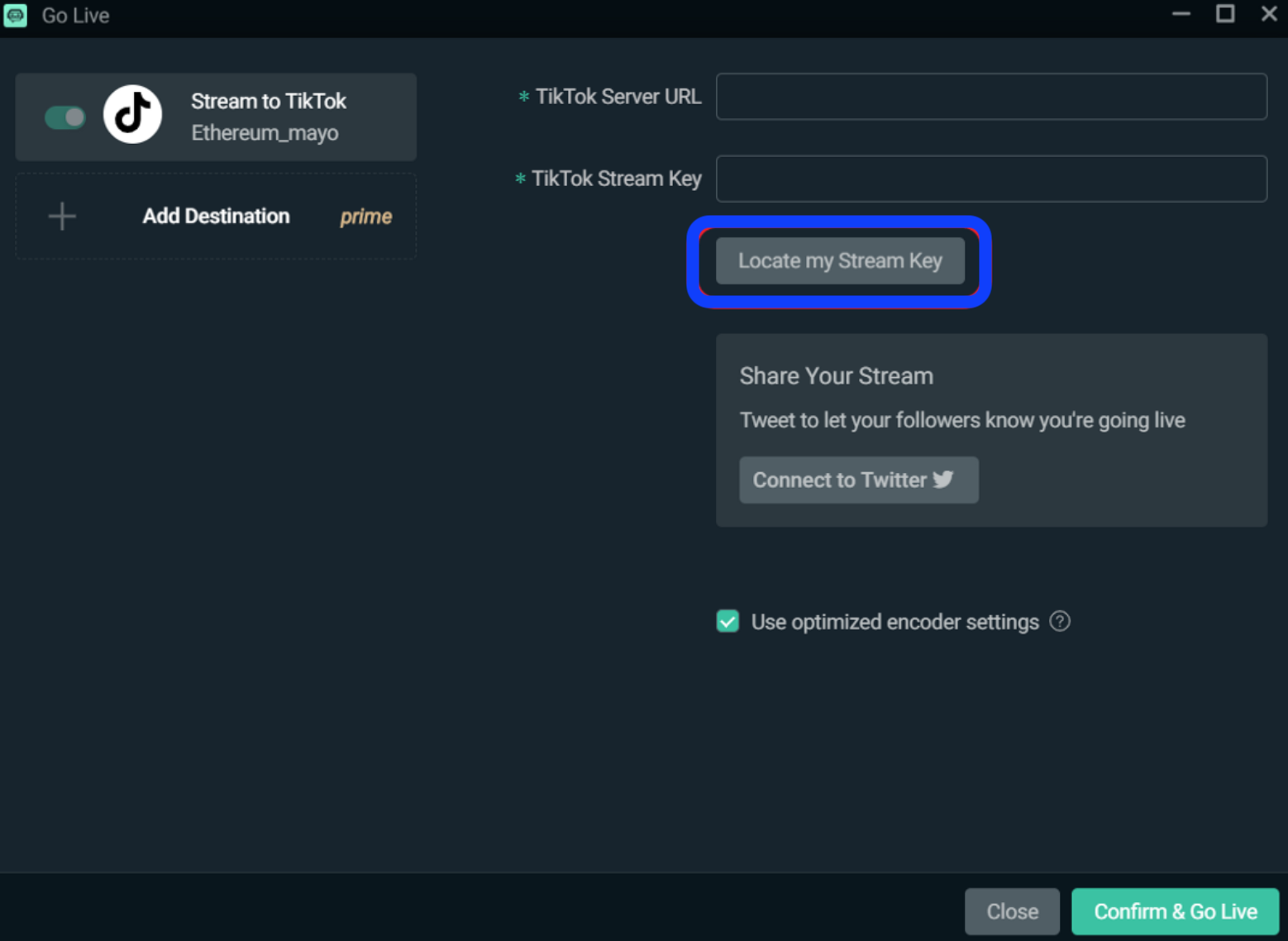Click Connect to Twitter button
This screenshot has width=1288, height=941.
pyautogui.click(x=859, y=480)
